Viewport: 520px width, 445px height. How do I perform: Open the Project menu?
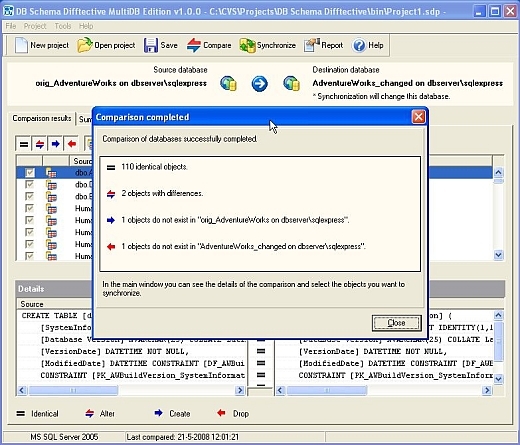(x=35, y=26)
